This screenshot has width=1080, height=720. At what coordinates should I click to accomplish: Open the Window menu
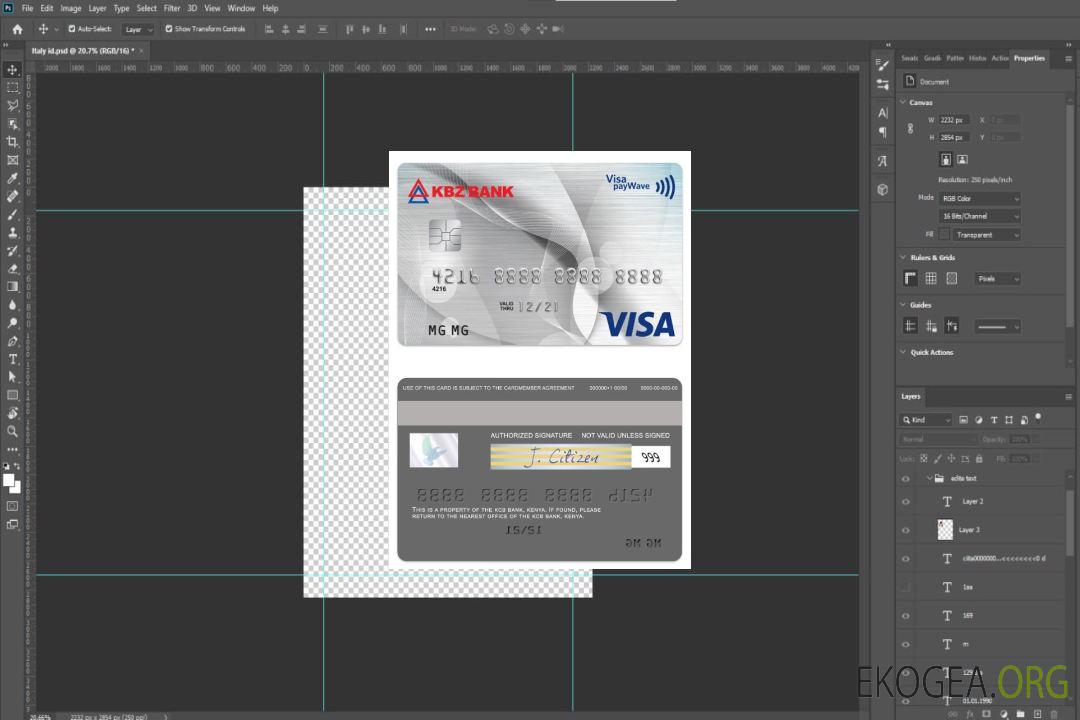(241, 8)
